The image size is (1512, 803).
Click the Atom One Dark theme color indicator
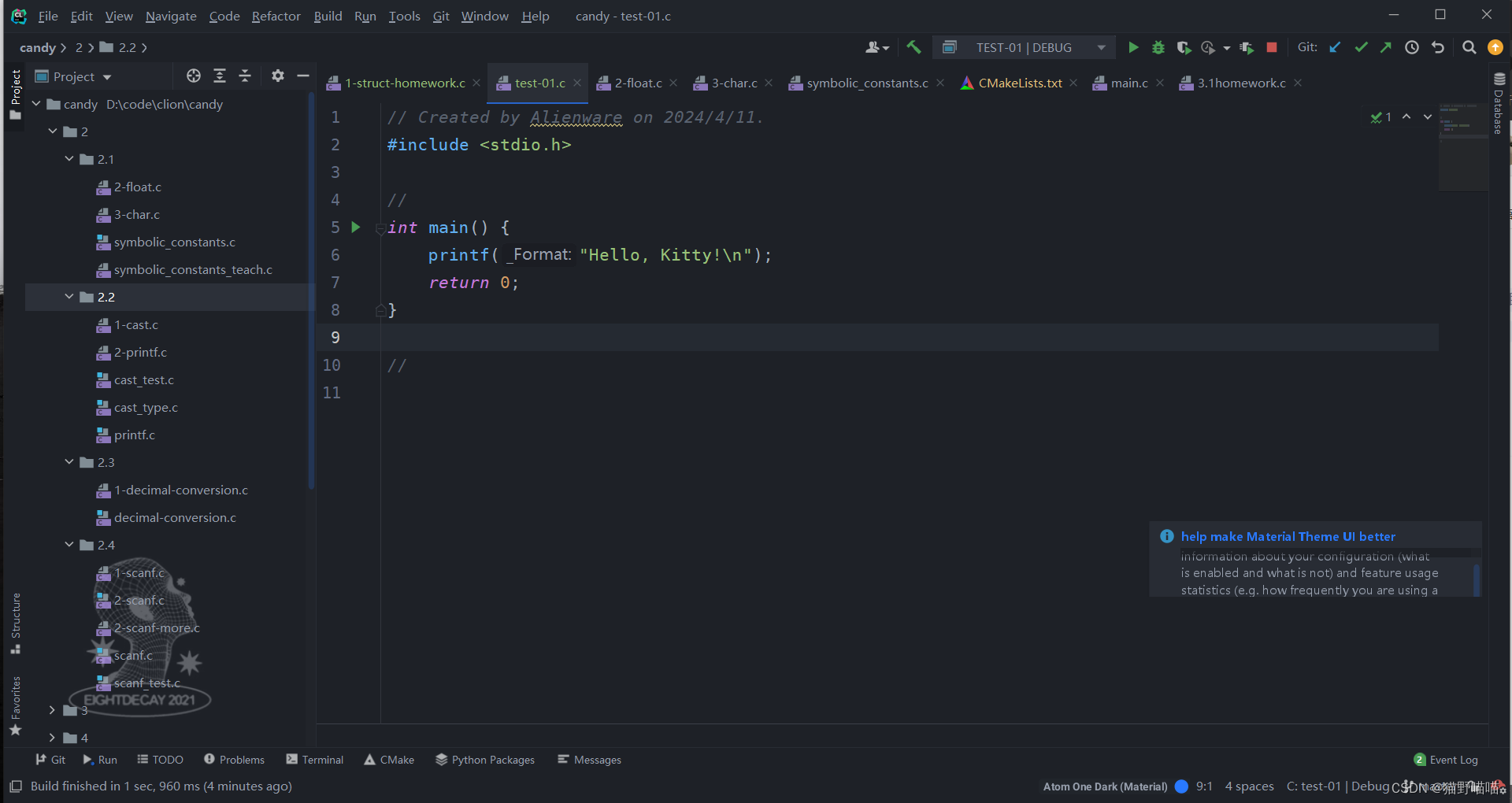coord(1181,786)
